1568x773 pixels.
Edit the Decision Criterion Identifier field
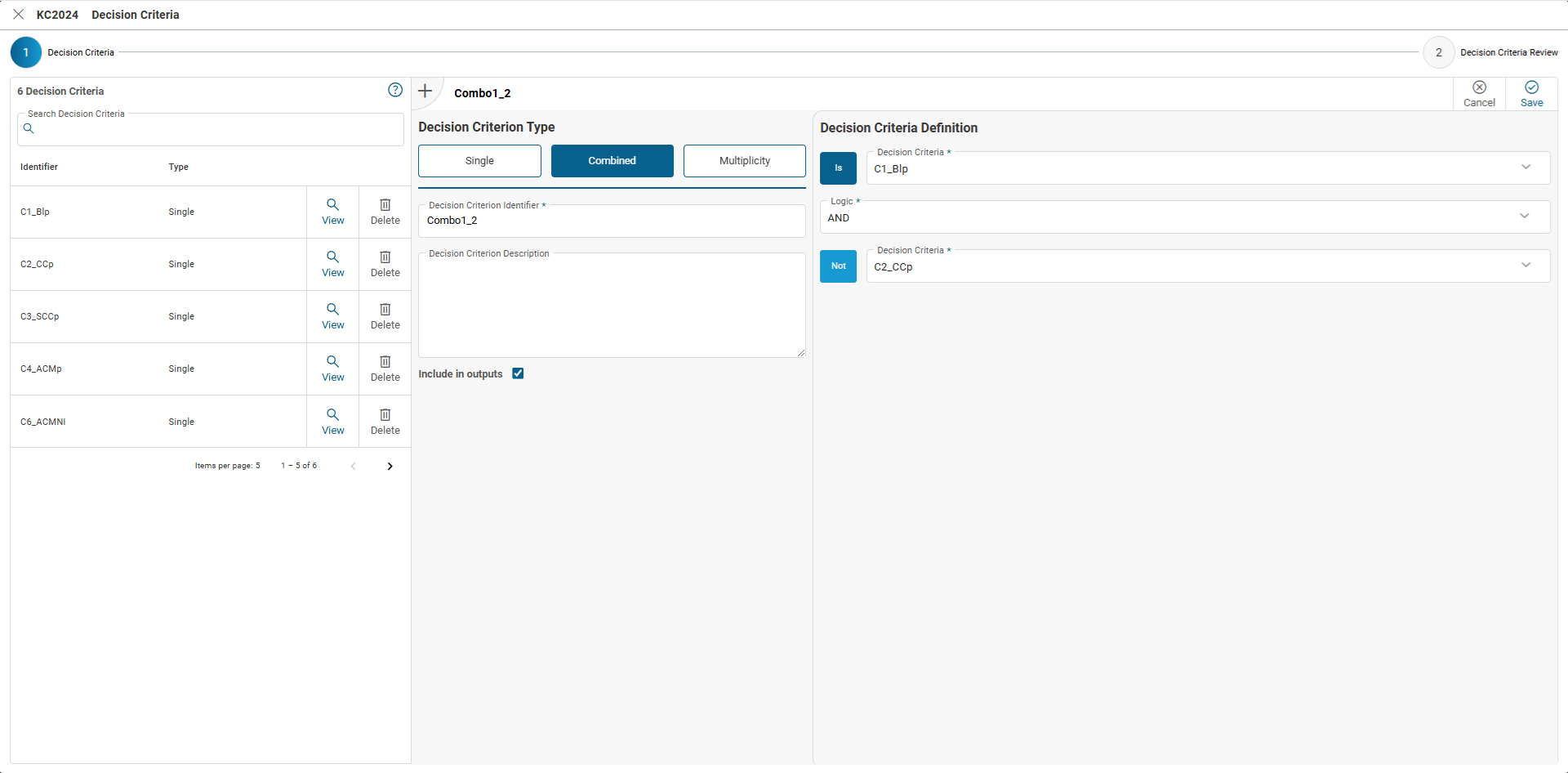[x=612, y=221]
